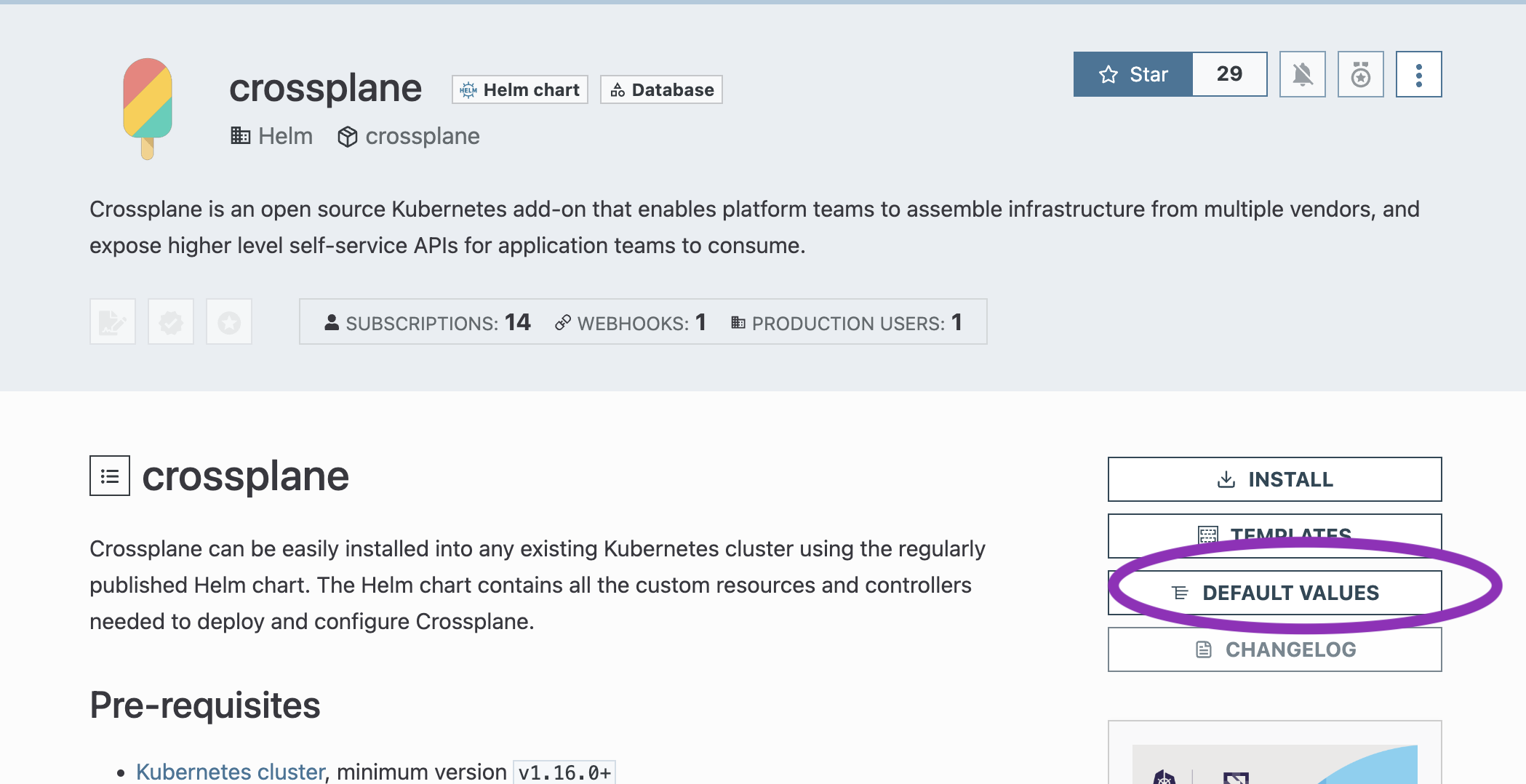The image size is (1526, 784).
Task: Click the official star badge icon
Action: (229, 321)
